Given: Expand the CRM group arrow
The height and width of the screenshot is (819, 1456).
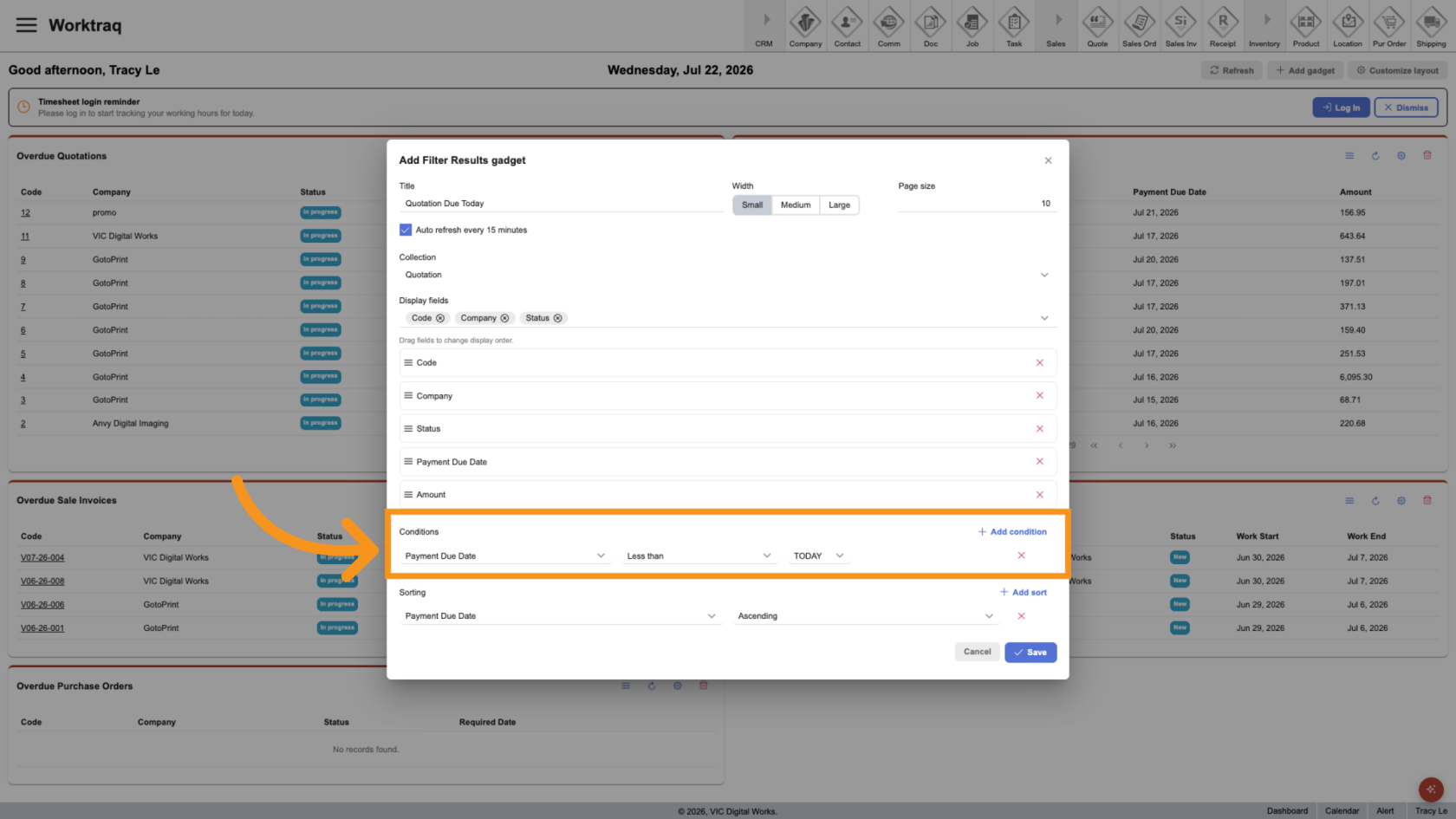Looking at the screenshot, I should (765, 20).
